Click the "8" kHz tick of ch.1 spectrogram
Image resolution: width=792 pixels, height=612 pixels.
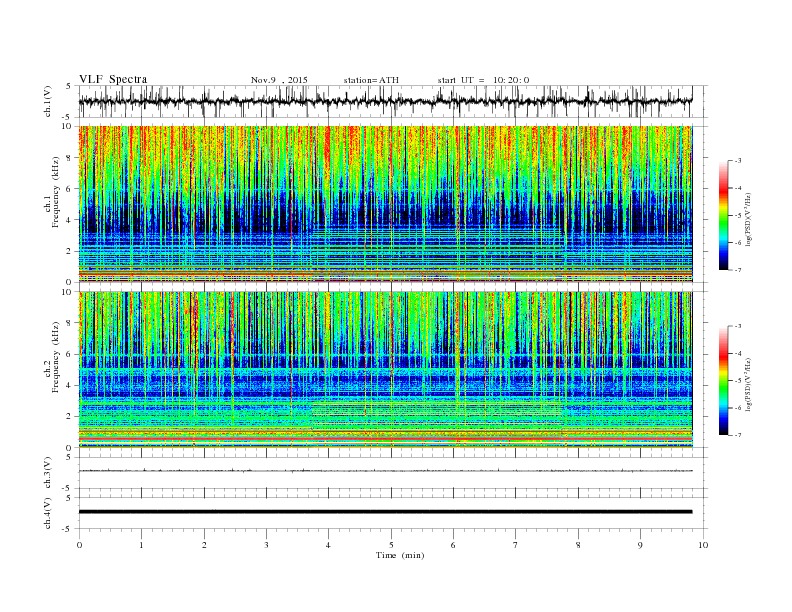[70, 158]
